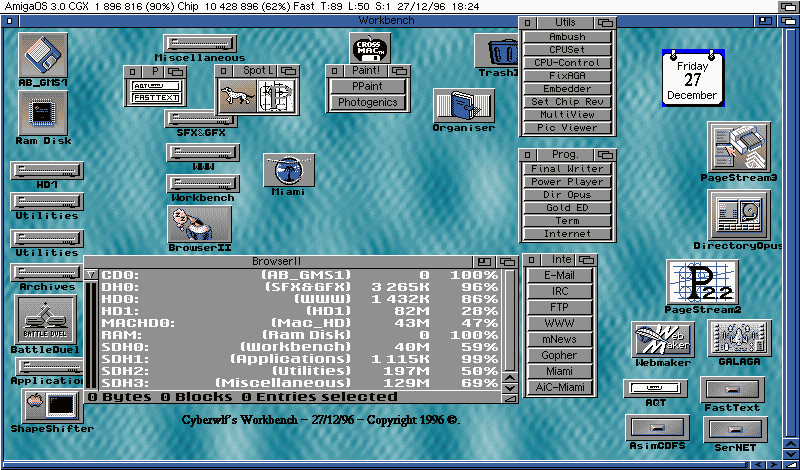Open the Workbench drive icon
The width and height of the screenshot is (800, 470).
[x=203, y=184]
